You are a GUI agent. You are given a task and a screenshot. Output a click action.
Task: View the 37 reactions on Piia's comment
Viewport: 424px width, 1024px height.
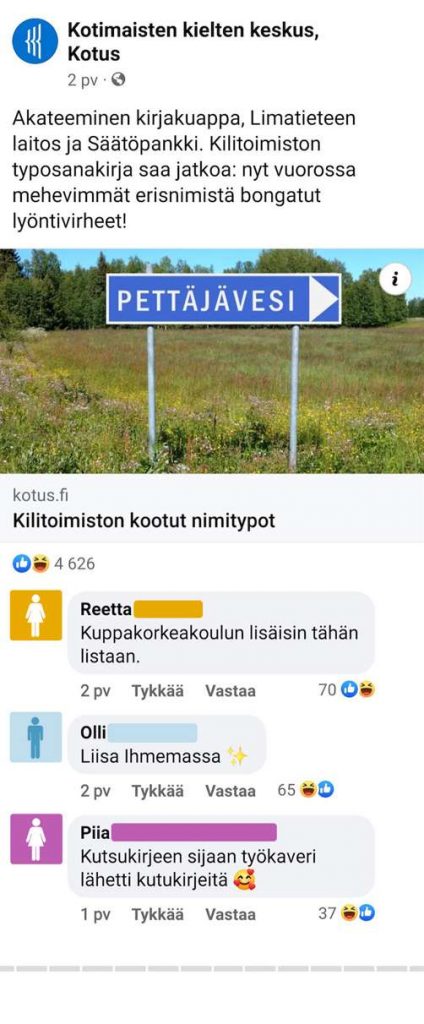point(346,914)
